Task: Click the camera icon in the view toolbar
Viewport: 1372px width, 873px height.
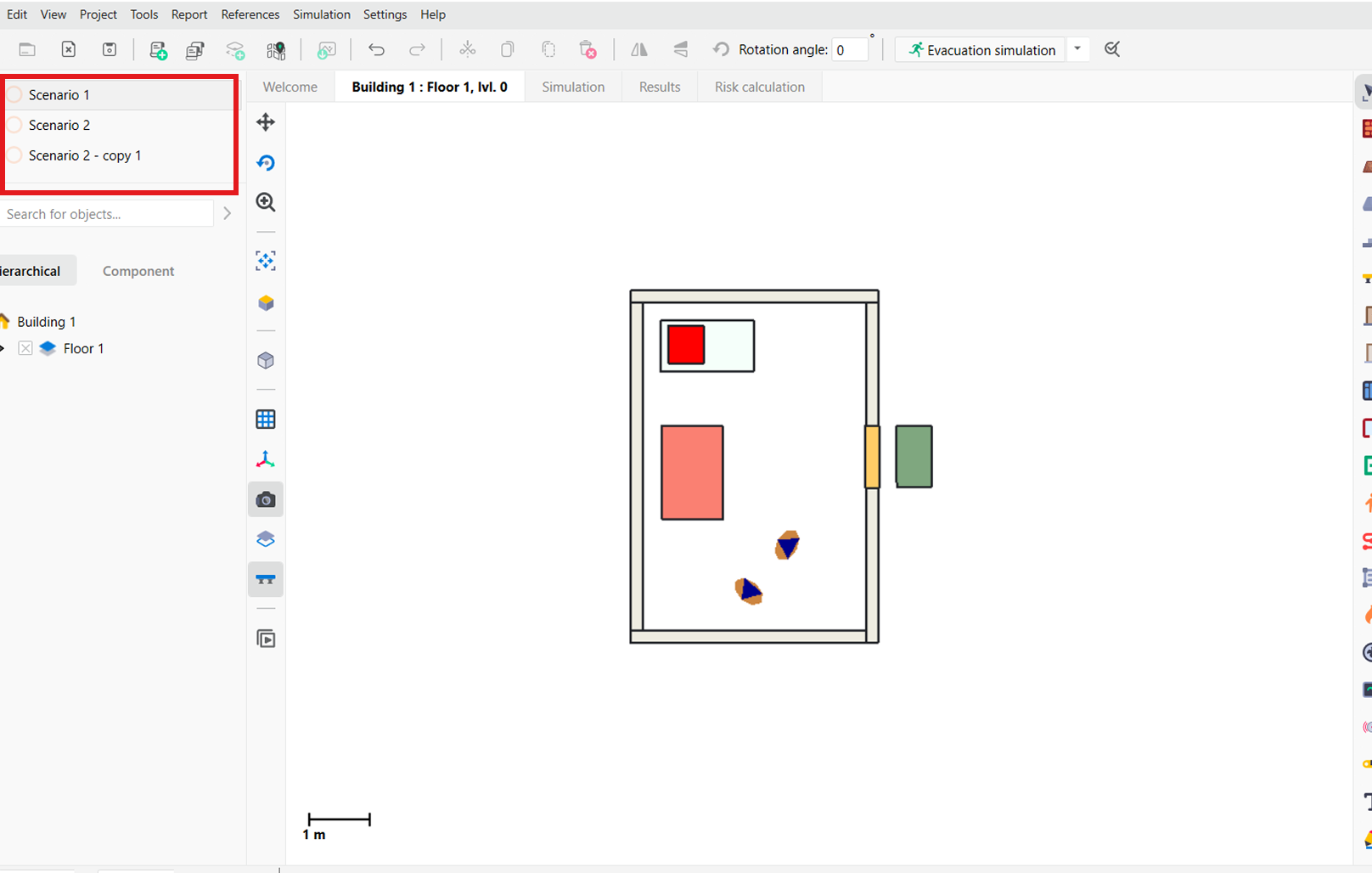Action: [x=266, y=500]
